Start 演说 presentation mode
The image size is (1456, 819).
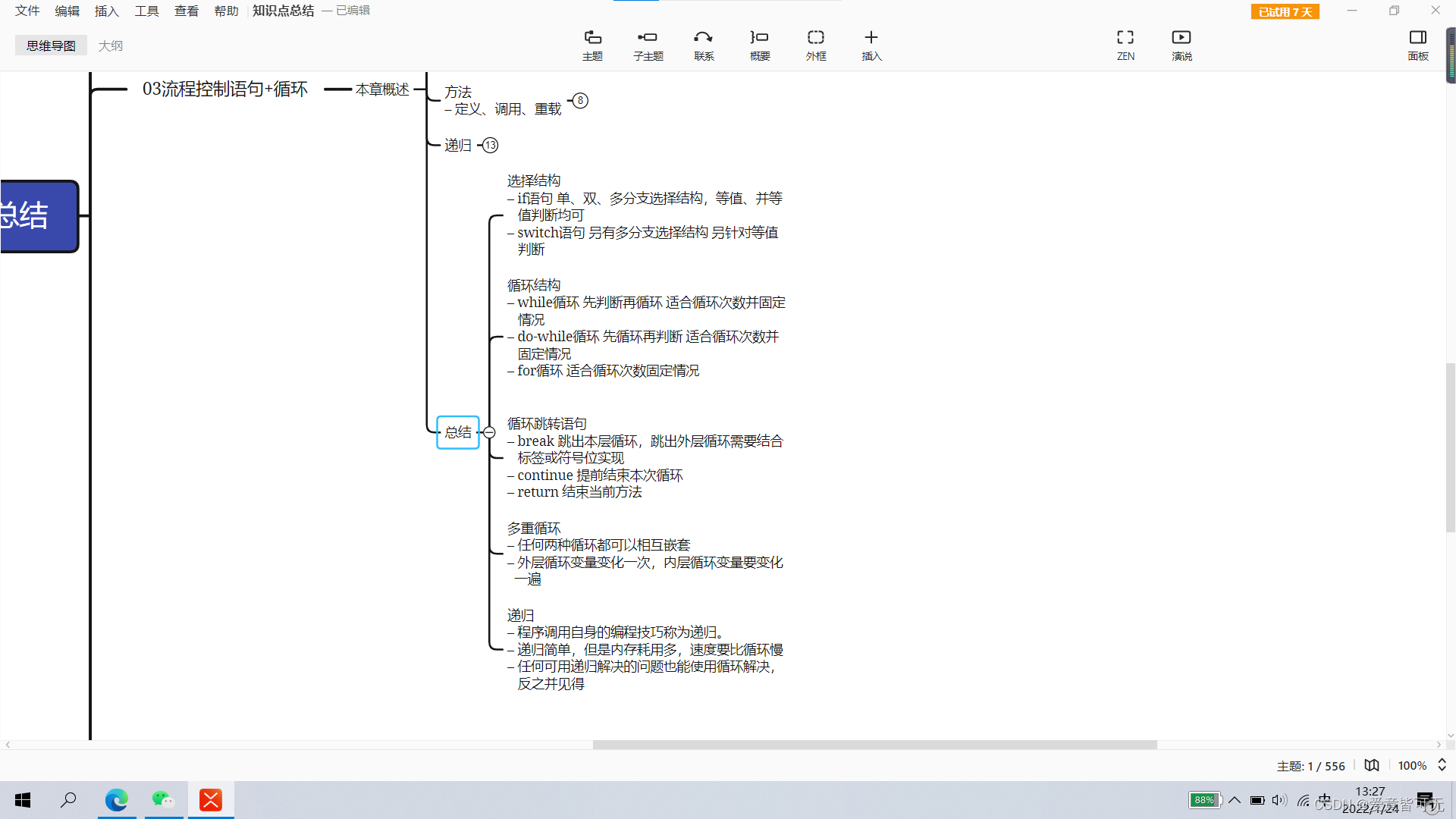pyautogui.click(x=1181, y=45)
